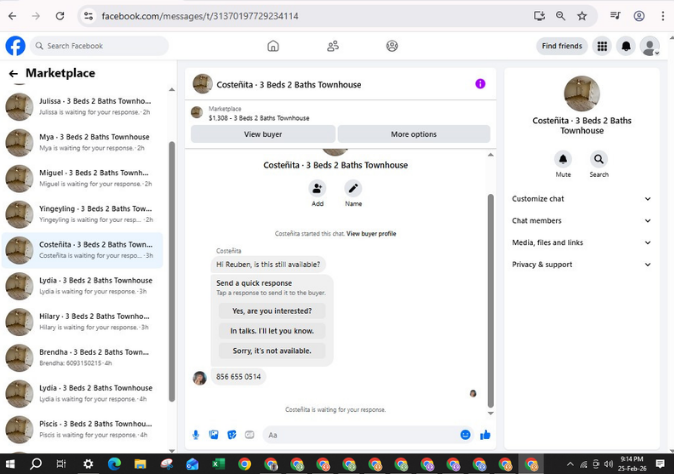This screenshot has height=474, width=674.
Task: Open Hilary's townhouse conversation
Action: tap(83, 322)
